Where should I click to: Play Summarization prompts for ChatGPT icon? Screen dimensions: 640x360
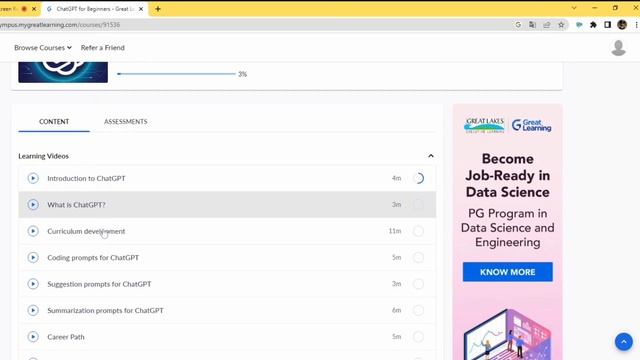pos(33,310)
